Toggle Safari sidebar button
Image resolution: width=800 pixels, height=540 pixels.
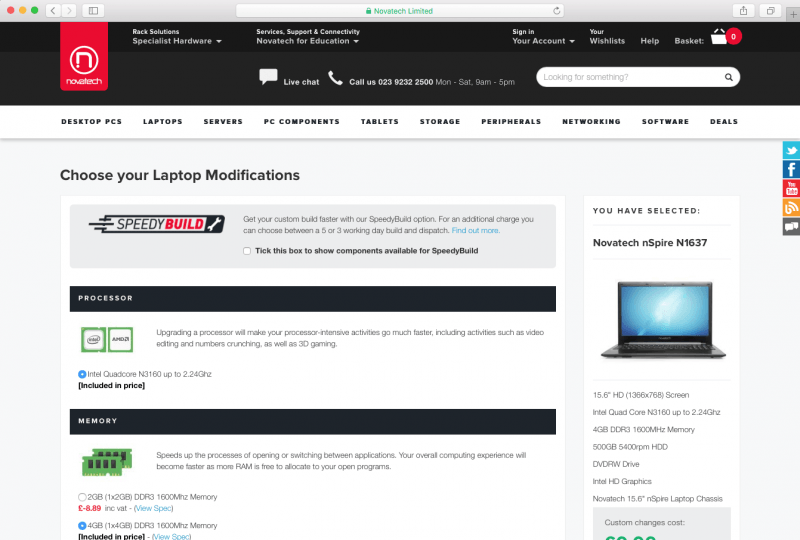[x=93, y=10]
